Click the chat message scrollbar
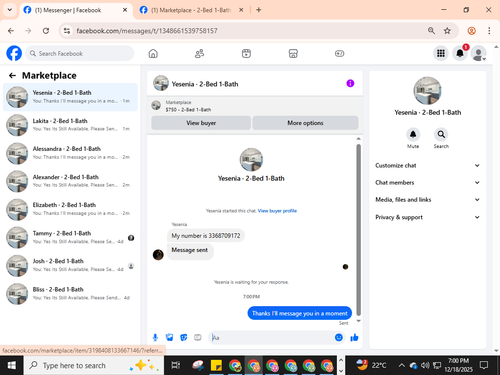 359,230
